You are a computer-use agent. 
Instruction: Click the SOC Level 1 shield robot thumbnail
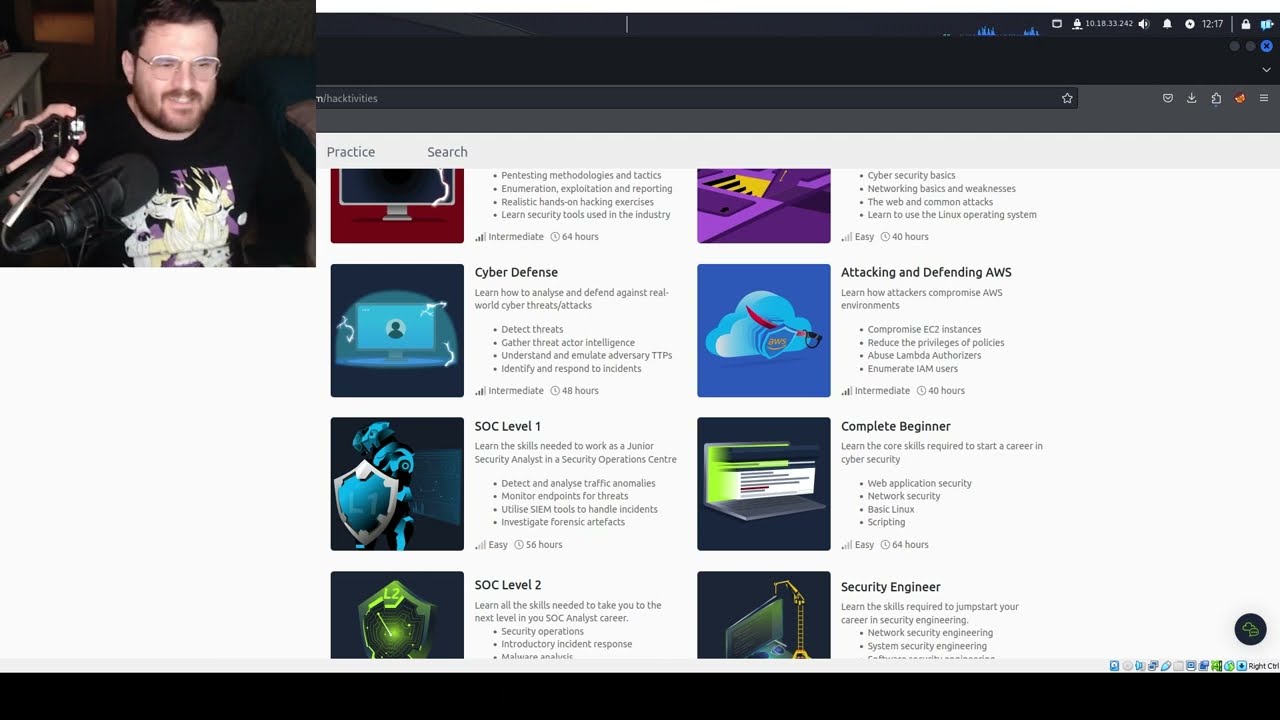[397, 484]
